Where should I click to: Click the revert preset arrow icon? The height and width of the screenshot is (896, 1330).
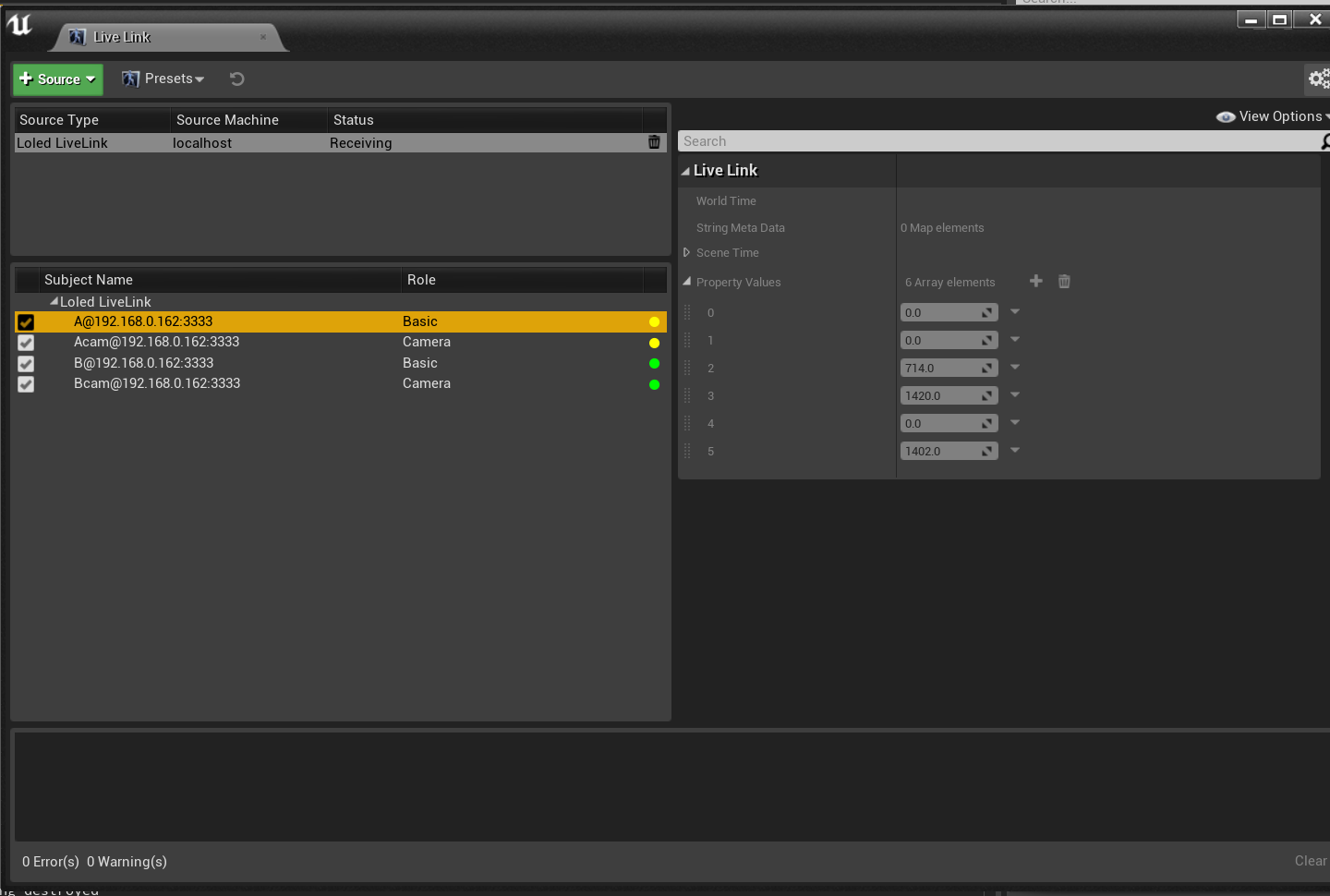(x=236, y=79)
